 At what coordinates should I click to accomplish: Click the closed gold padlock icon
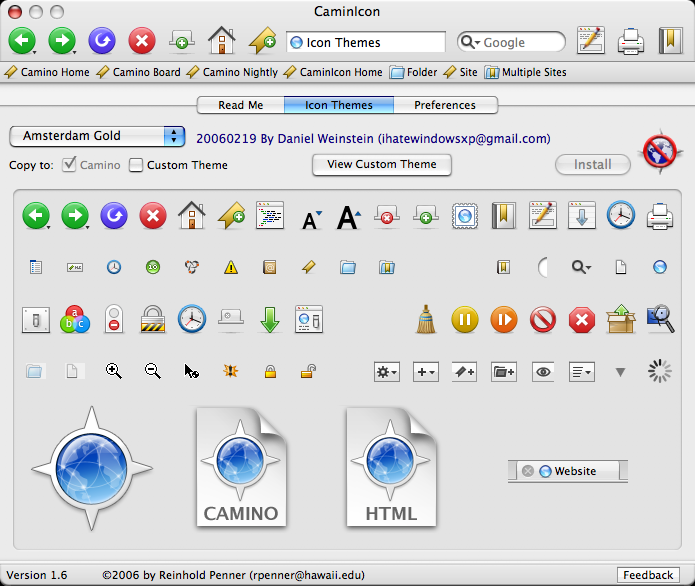(270, 371)
